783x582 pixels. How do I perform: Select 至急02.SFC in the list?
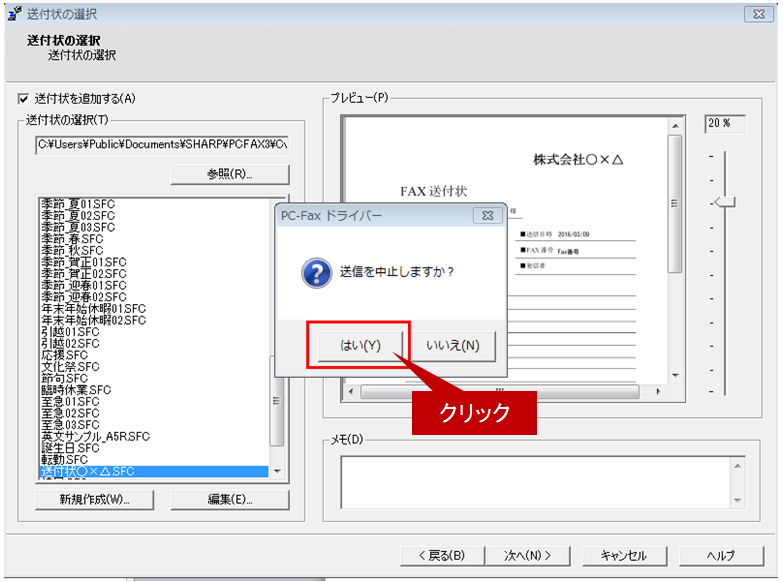(x=70, y=413)
